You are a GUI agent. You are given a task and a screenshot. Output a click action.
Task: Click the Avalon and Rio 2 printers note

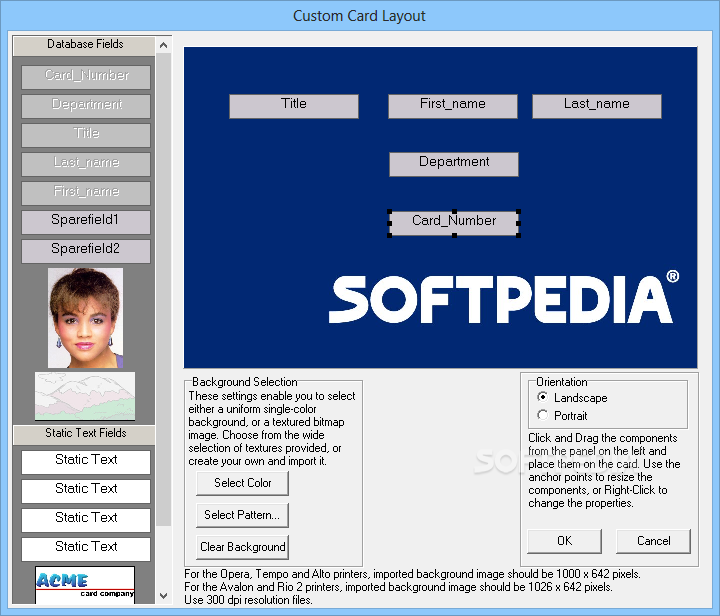click(398, 587)
